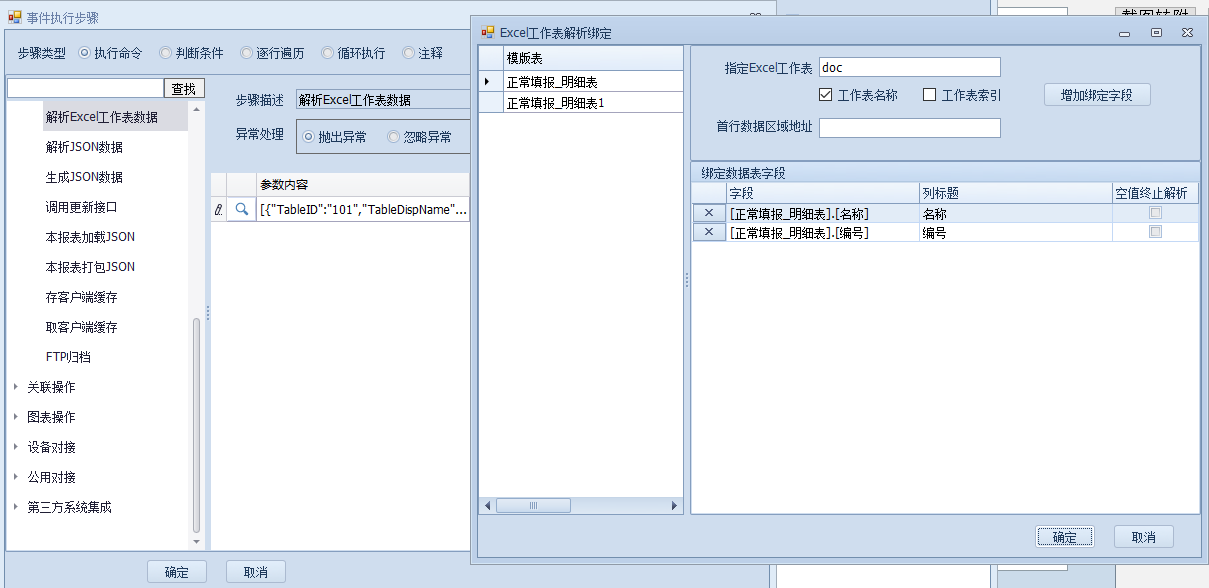Click the pencil edit icon in parameter row

pos(219,210)
